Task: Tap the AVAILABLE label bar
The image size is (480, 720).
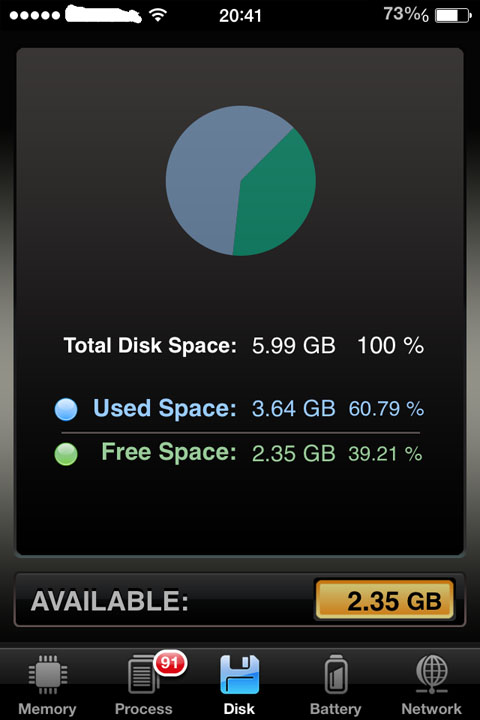Action: coord(240,600)
